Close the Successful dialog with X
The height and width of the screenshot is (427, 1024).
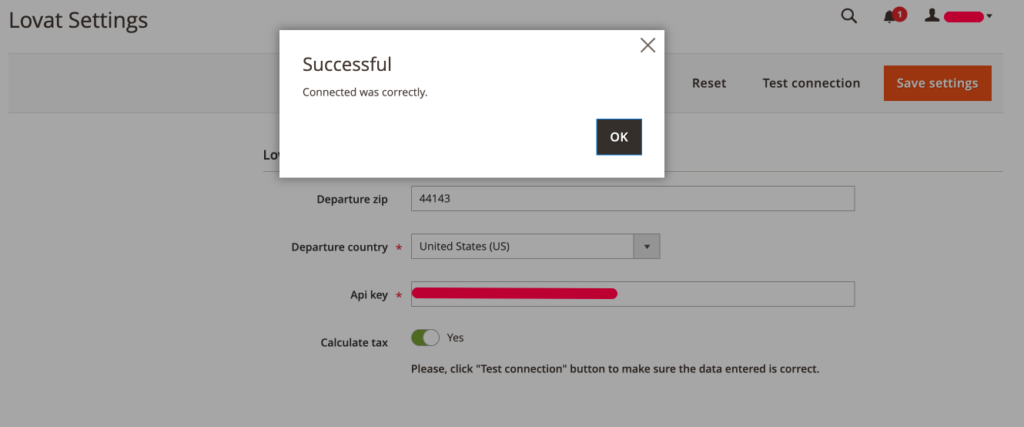tap(647, 45)
